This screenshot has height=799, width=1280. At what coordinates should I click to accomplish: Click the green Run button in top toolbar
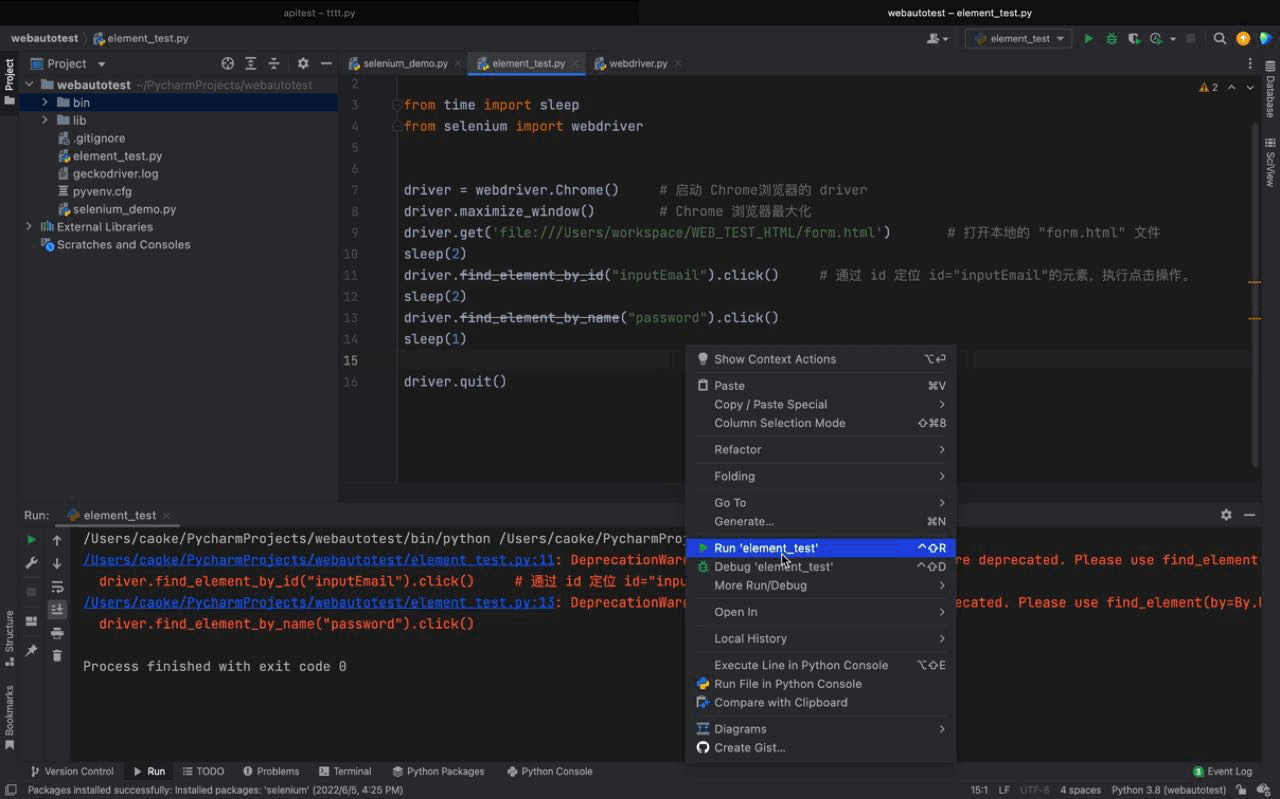pos(1089,39)
